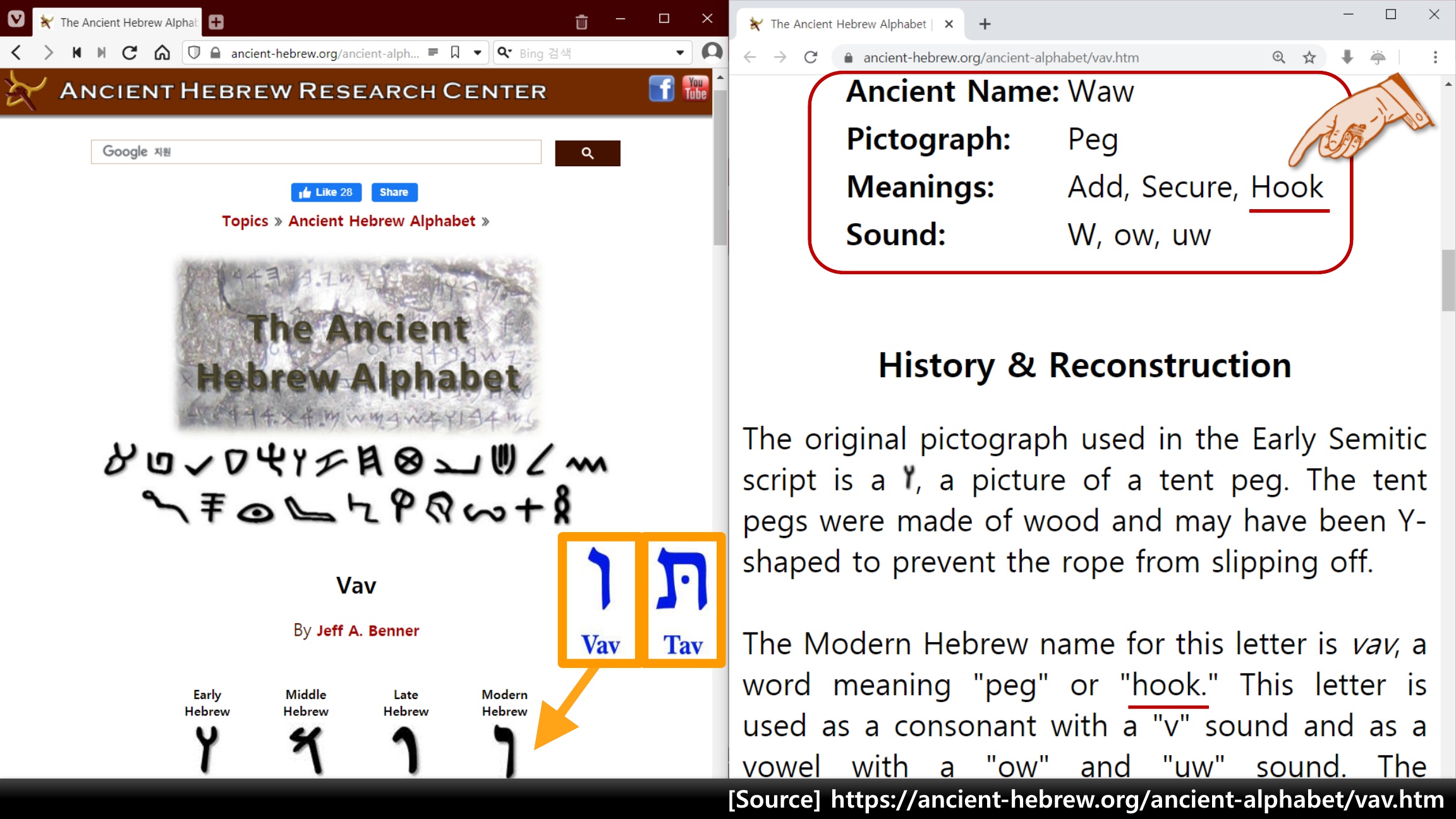Open Vivaldi closed tabs trash icon
The image size is (1456, 819).
click(581, 22)
